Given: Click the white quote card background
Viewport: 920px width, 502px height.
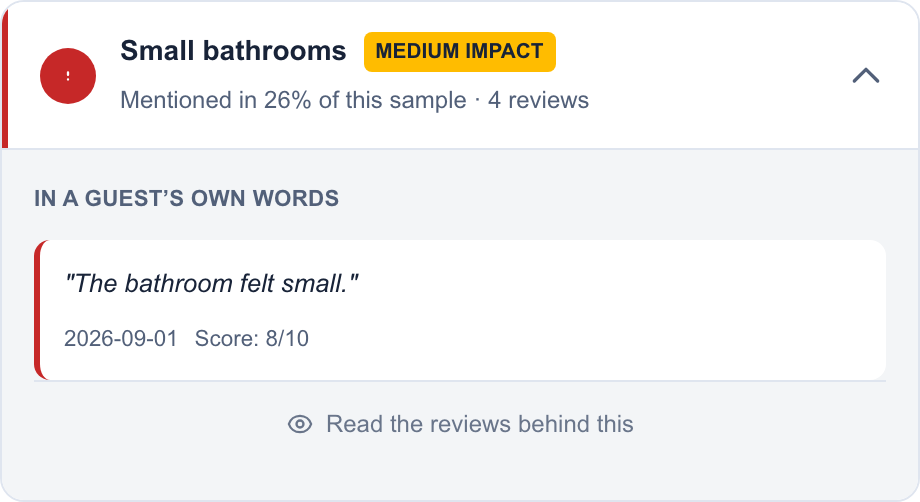Looking at the screenshot, I should (587, 310).
